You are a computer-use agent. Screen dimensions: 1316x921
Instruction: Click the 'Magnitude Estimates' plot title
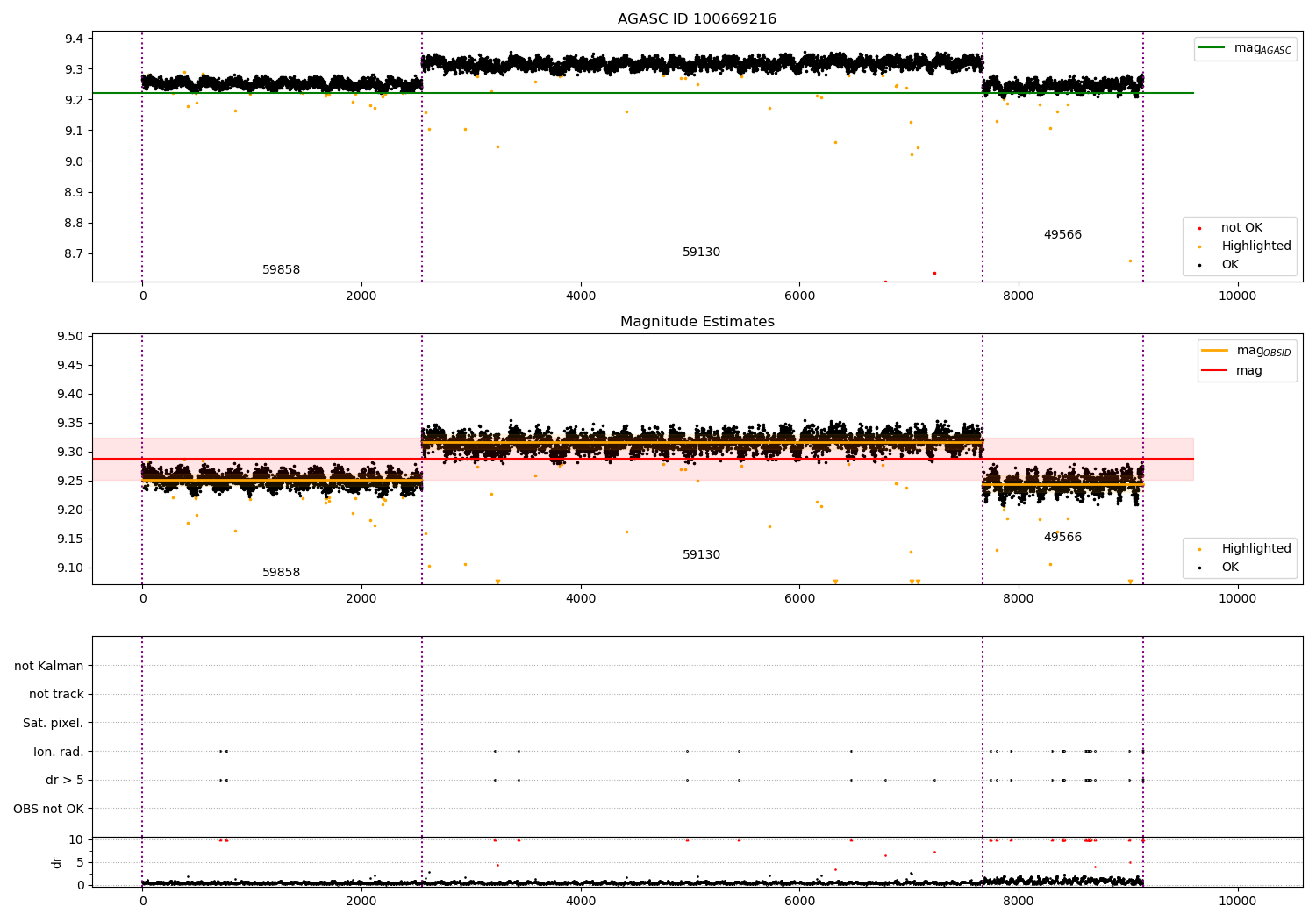pos(697,322)
